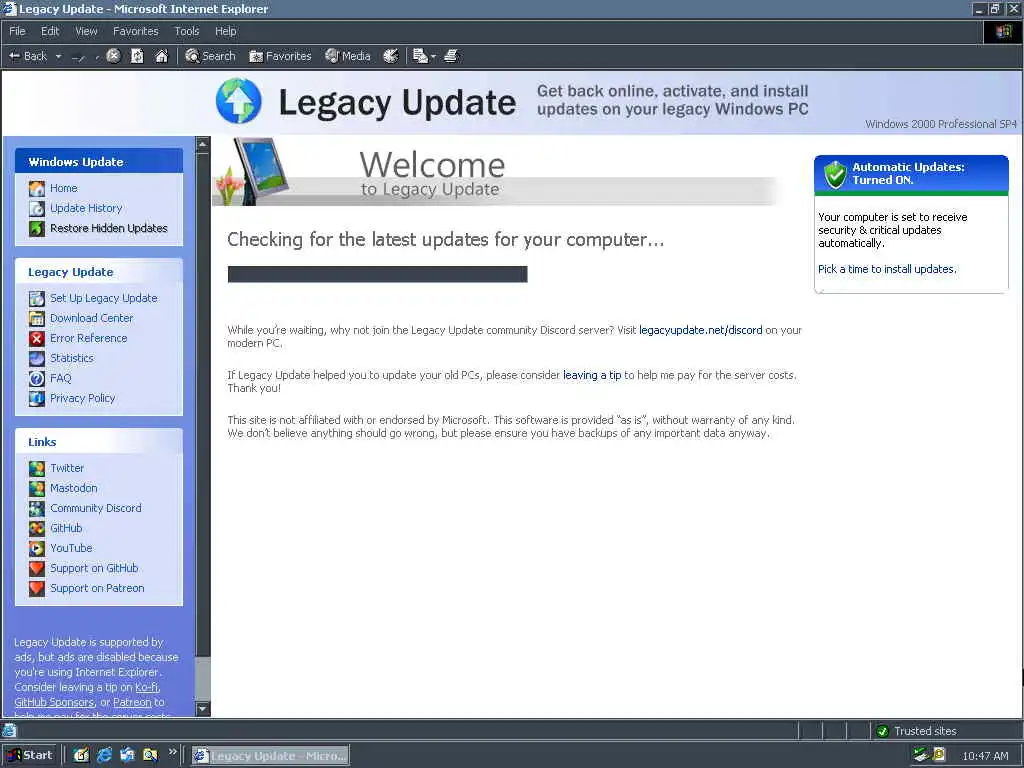
Task: Expand the Mail button dropdown arrow
Action: coord(433,57)
